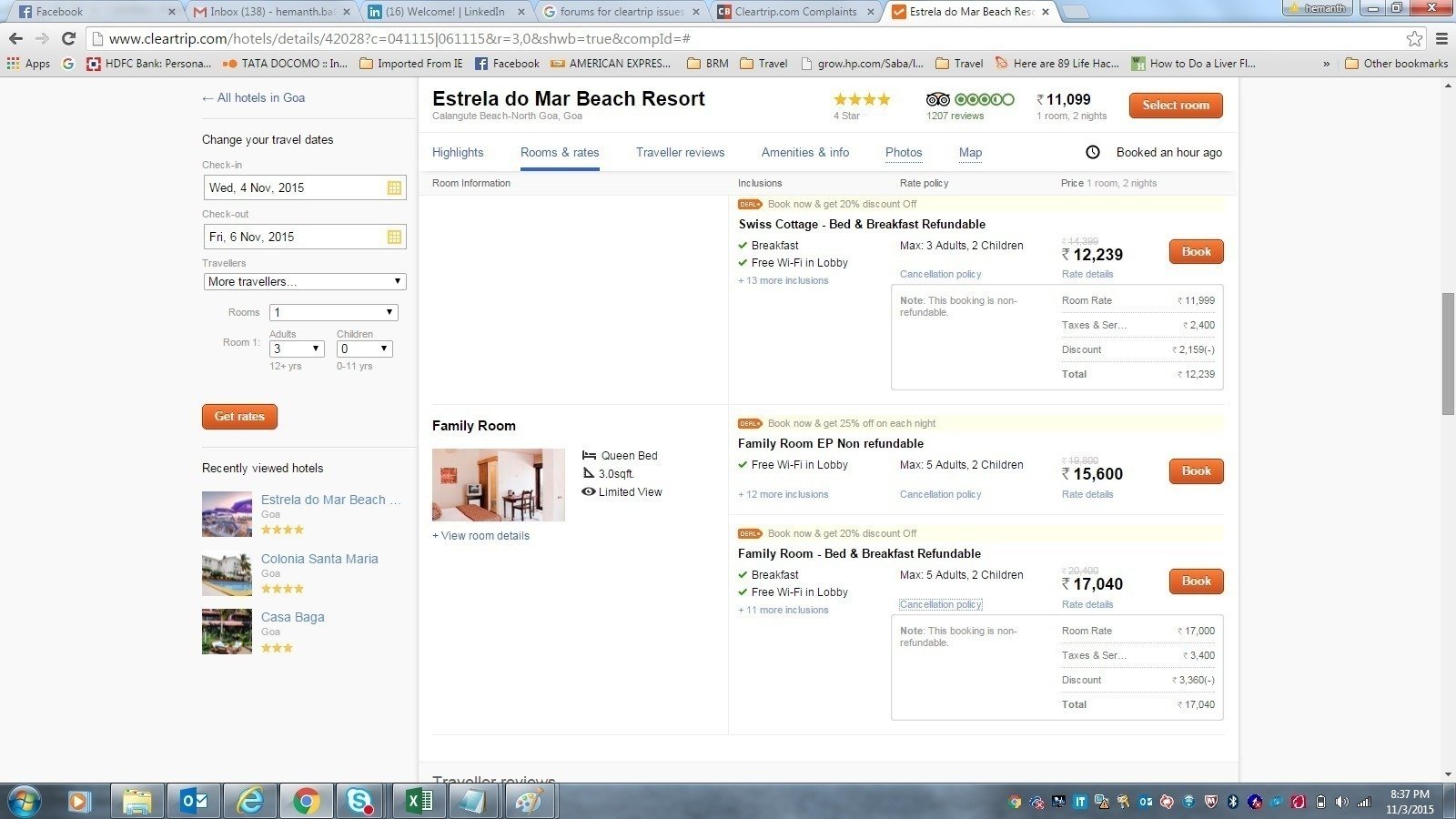
Task: Open the Amenities & info tab
Action: click(x=804, y=153)
